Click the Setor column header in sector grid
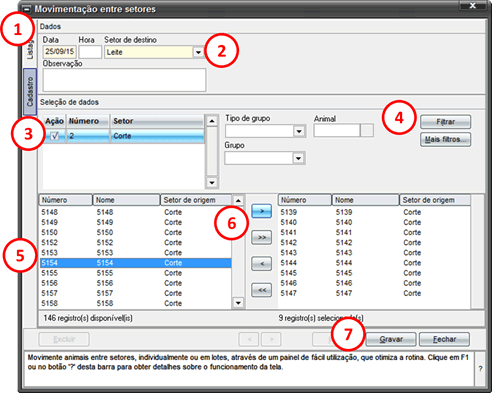 pos(157,121)
